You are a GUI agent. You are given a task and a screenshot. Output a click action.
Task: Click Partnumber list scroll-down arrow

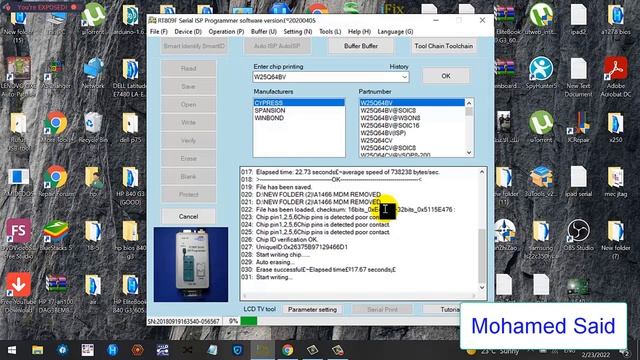(469, 153)
